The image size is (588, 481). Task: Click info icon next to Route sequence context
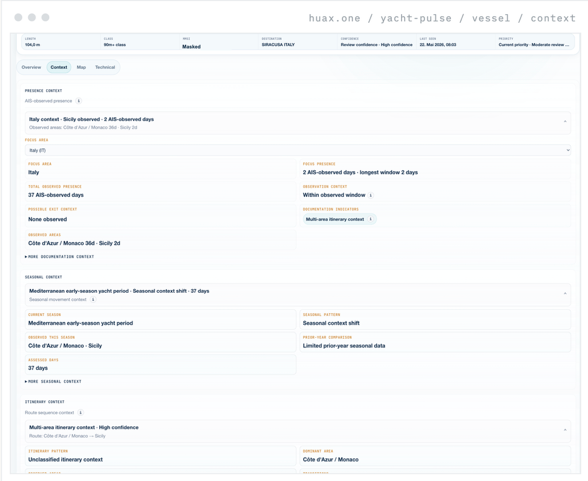click(80, 413)
